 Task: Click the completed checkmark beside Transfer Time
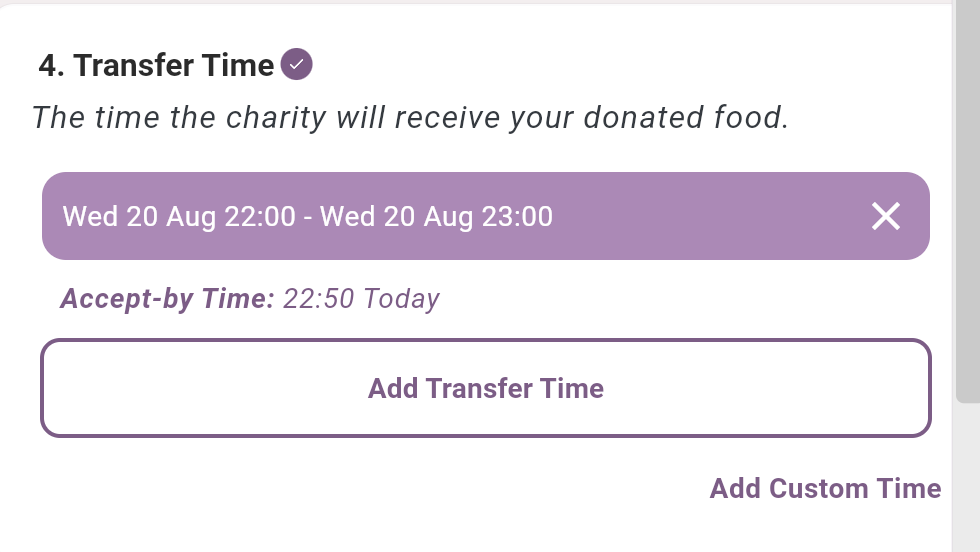click(x=297, y=65)
